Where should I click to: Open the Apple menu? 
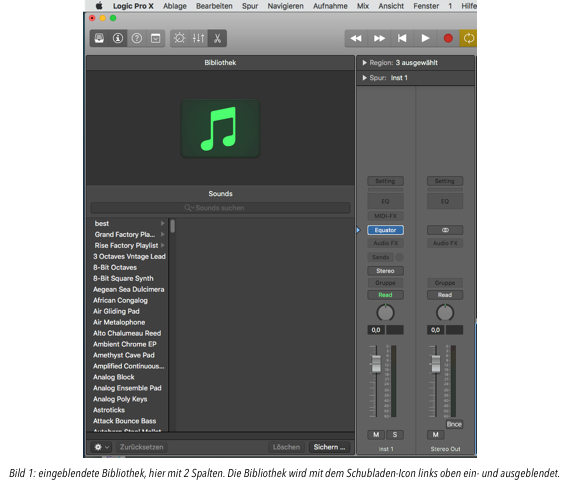coord(99,6)
